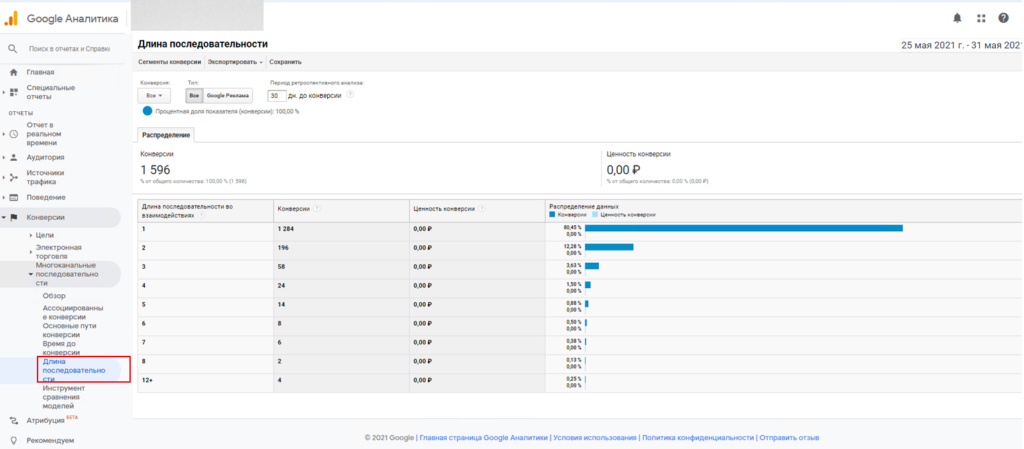Click the Аудитория person icon
This screenshot has height=449, width=1024.
click(14, 157)
